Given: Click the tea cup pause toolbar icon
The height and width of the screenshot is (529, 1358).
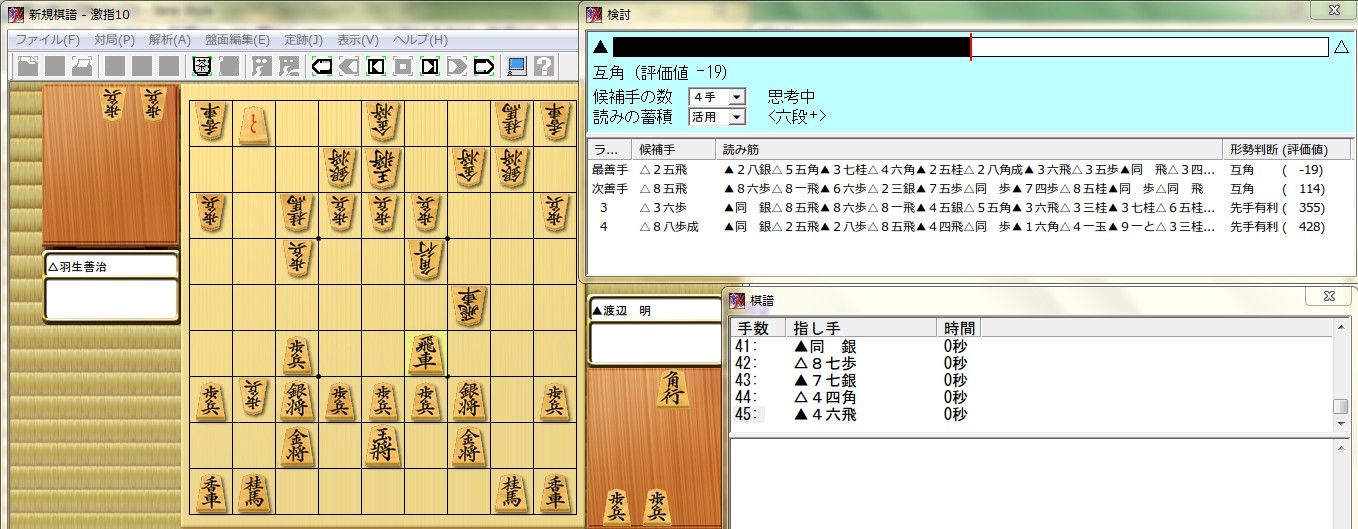Looking at the screenshot, I should point(201,66).
